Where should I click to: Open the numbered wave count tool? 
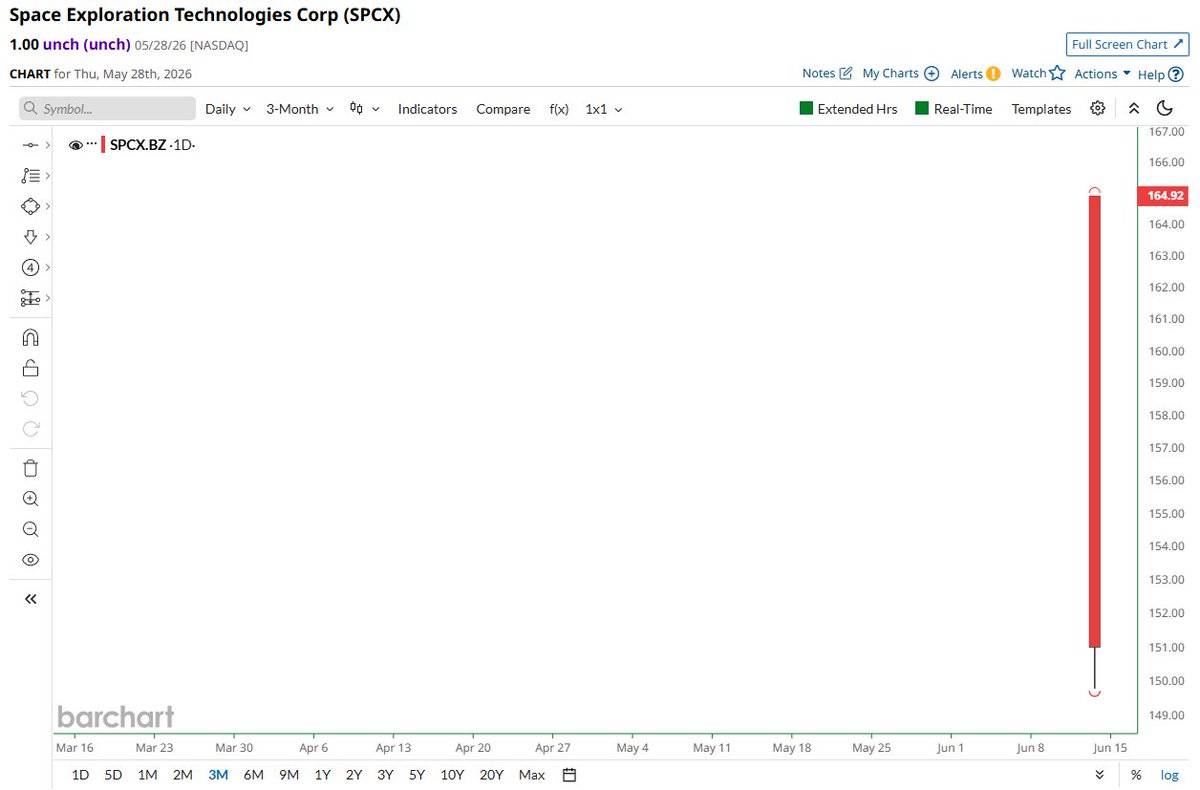coord(30,267)
